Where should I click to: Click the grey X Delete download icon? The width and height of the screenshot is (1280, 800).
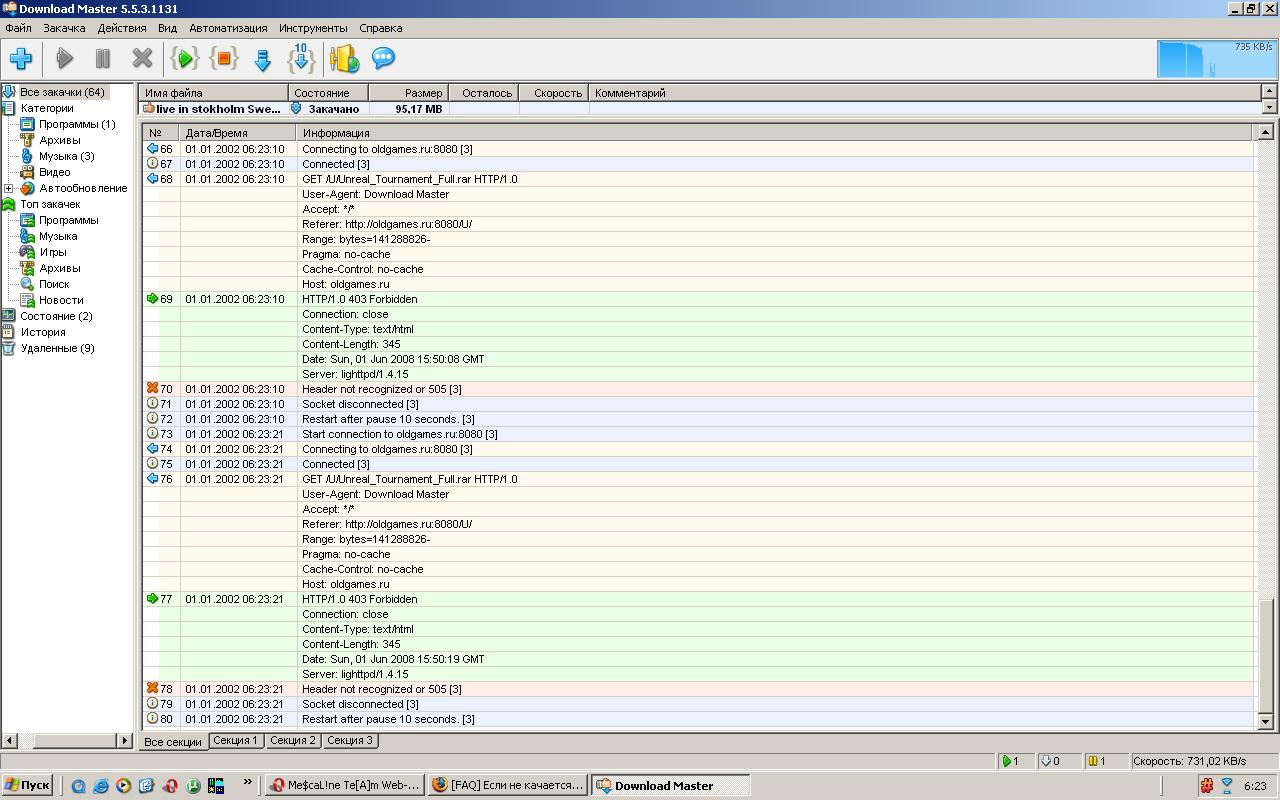click(142, 59)
